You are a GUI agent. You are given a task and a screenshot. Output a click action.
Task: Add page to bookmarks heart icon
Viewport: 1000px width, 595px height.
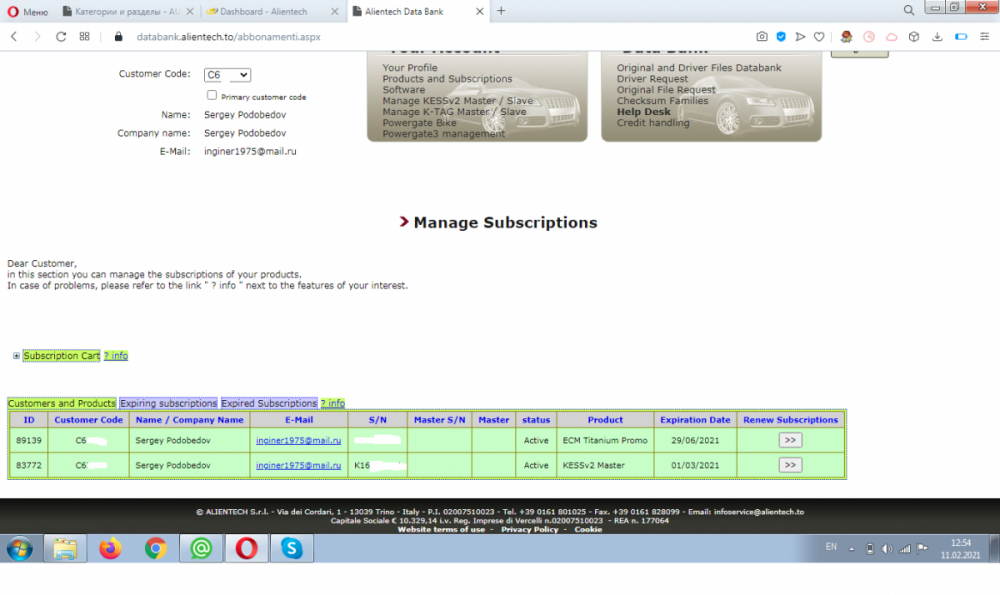click(819, 36)
